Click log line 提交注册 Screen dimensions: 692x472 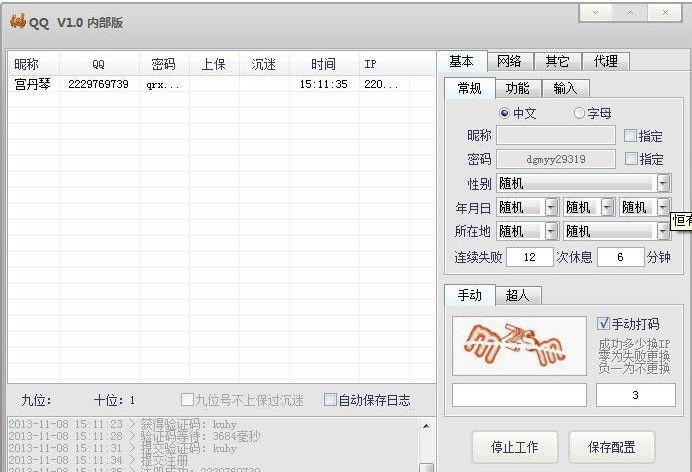tap(98, 460)
